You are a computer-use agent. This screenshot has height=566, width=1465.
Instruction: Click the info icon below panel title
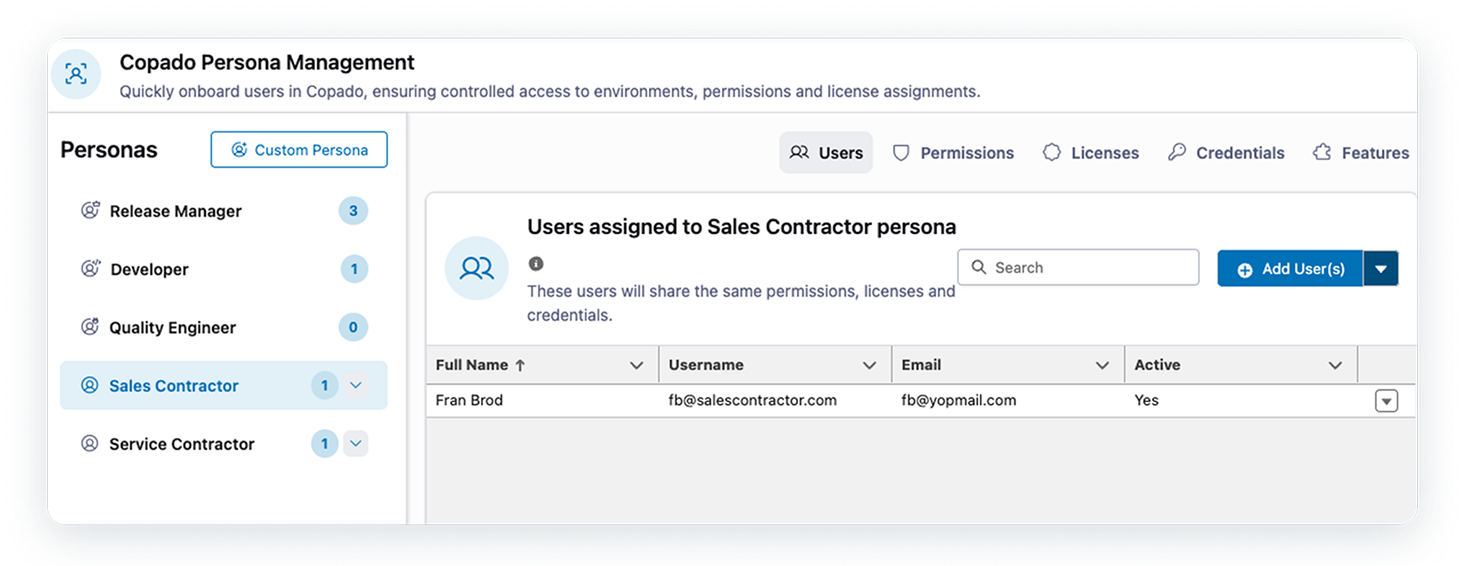536,264
